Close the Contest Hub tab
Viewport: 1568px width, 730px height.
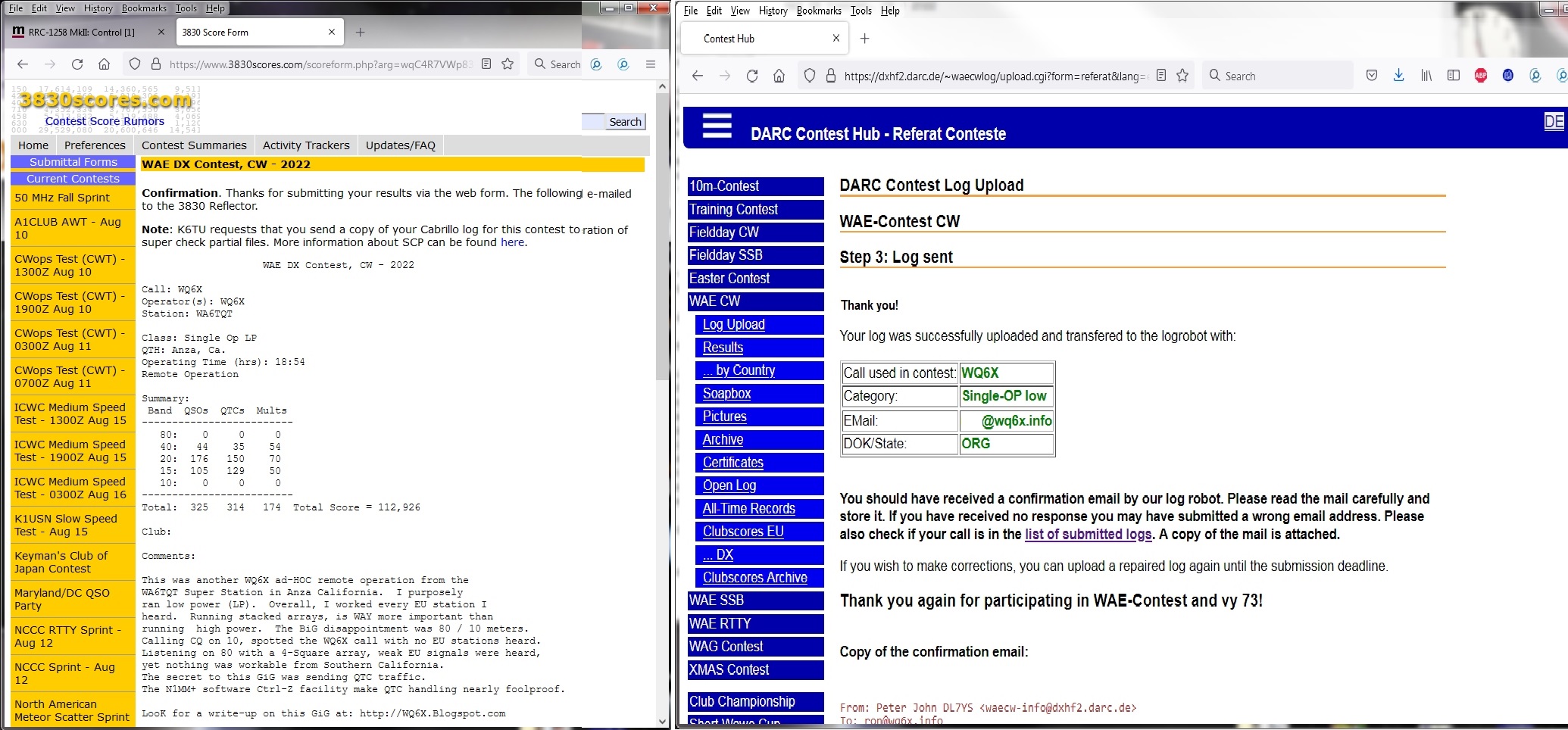coord(836,39)
